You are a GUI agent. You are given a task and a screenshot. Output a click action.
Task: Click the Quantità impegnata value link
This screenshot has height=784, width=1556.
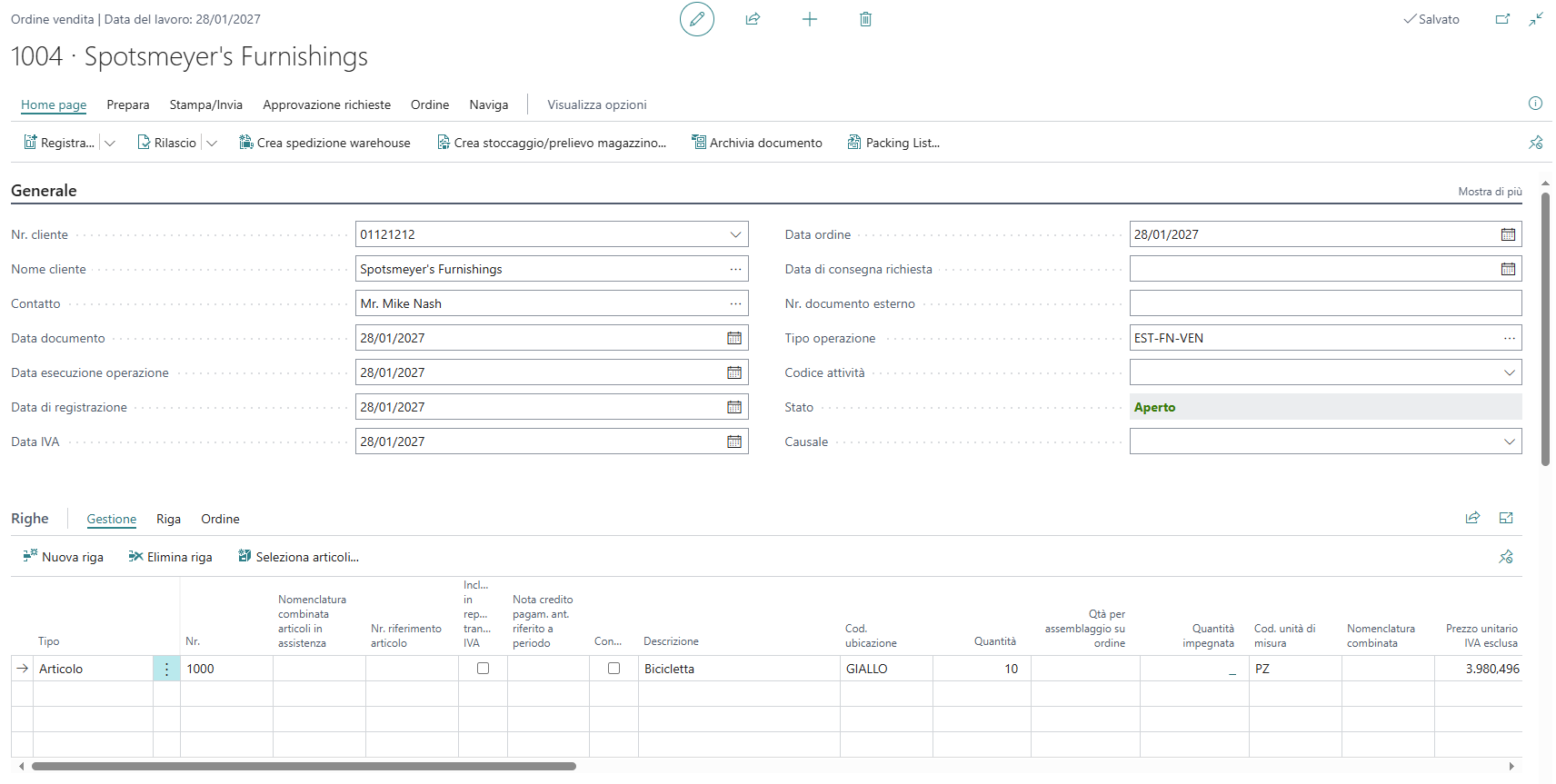(x=1232, y=670)
